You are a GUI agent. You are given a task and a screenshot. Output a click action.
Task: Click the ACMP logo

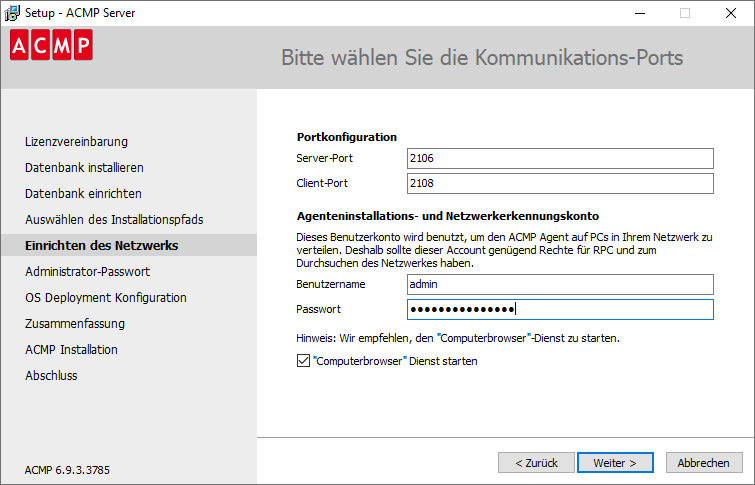pos(51,45)
